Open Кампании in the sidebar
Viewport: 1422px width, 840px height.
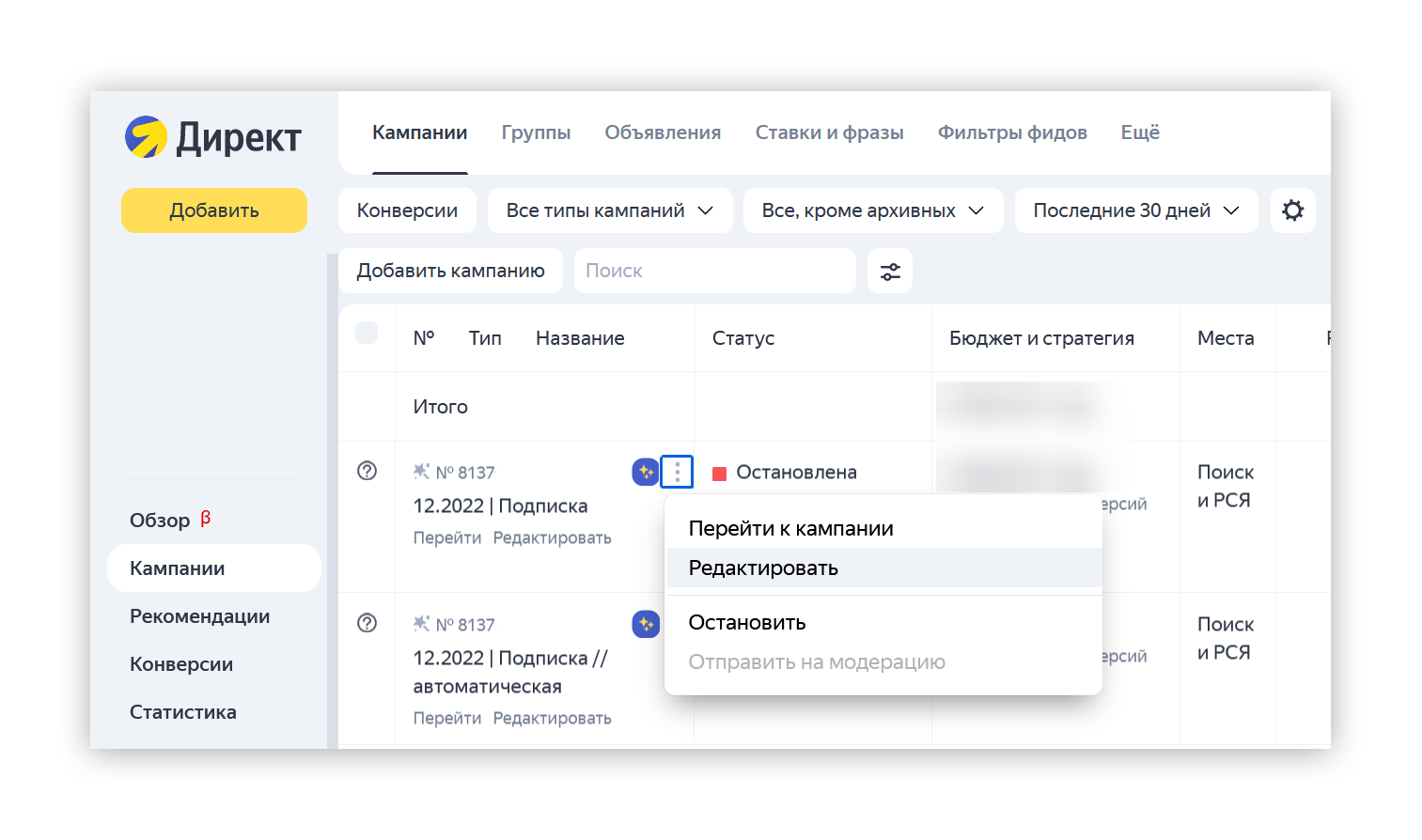(x=214, y=568)
